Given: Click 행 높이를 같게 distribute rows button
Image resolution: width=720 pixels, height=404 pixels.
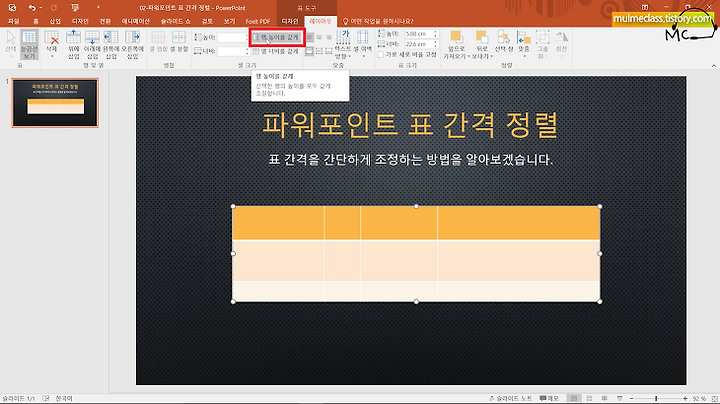Looking at the screenshot, I should click(x=277, y=37).
